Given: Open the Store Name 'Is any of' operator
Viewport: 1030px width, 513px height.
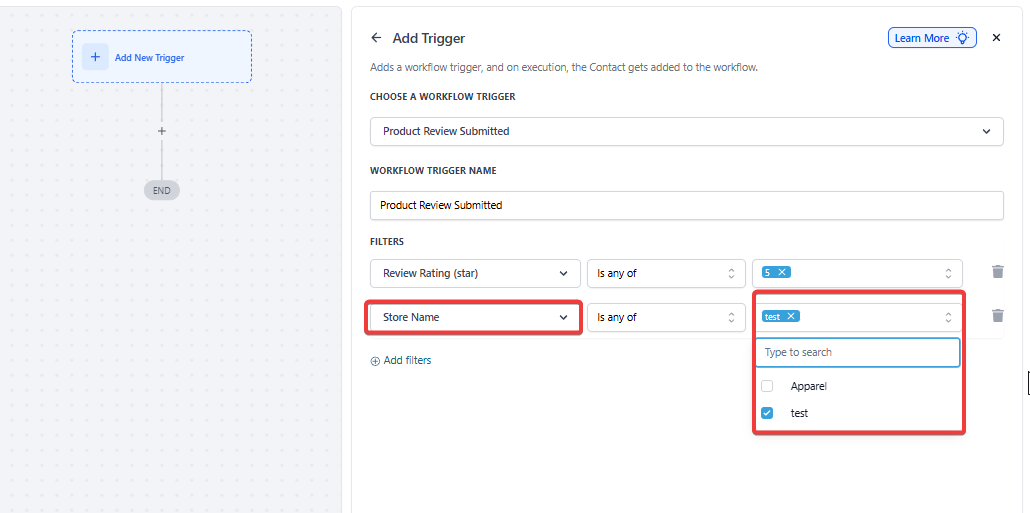Looking at the screenshot, I should 665,317.
